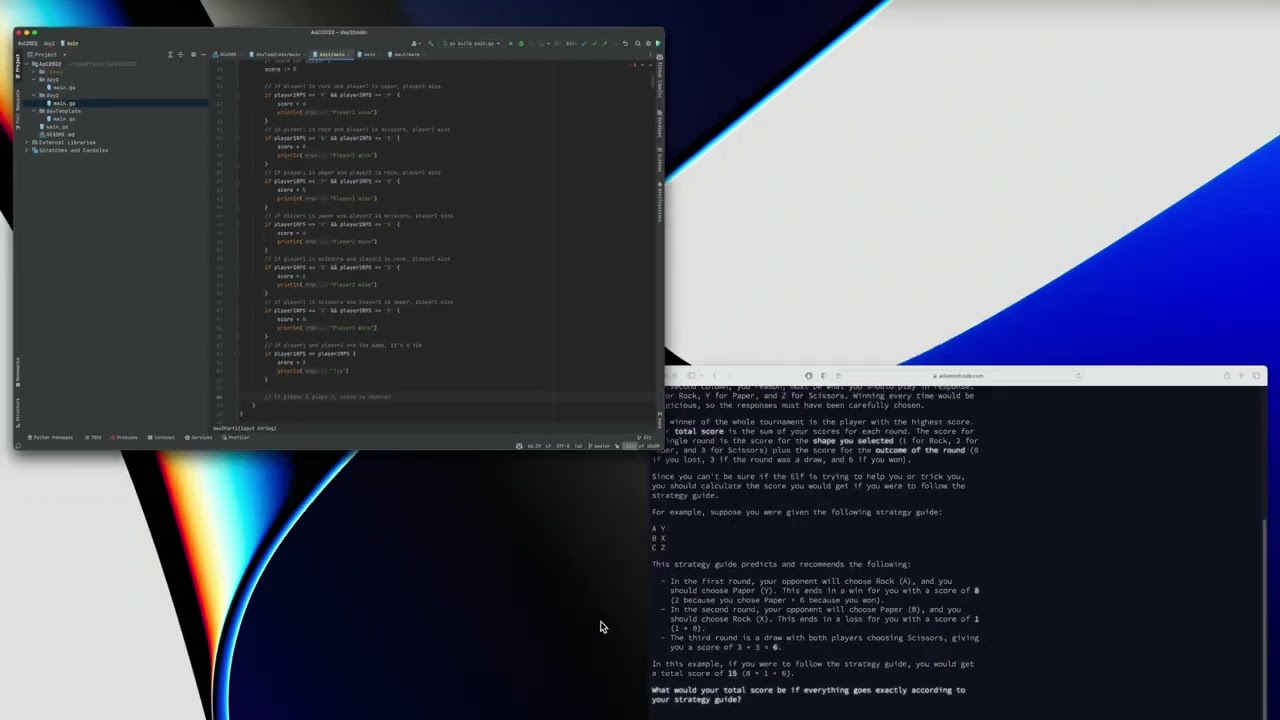1280x720 pixels.
Task: Open the Terminal tool window
Action: (x=161, y=438)
